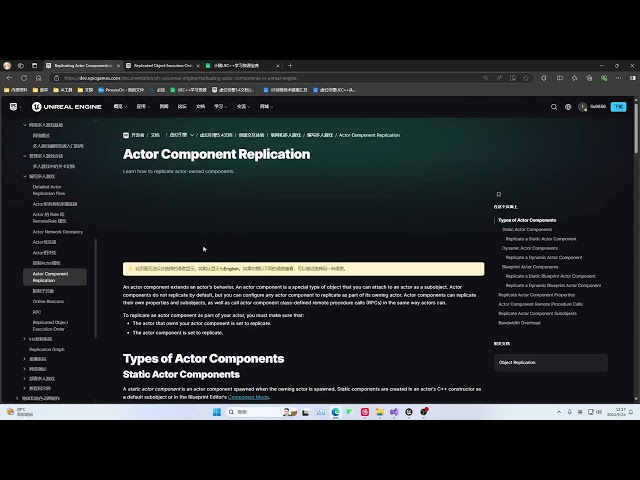This screenshot has width=640, height=480.
Task: Open the workspaces icon in title bar
Action: coord(21,65)
